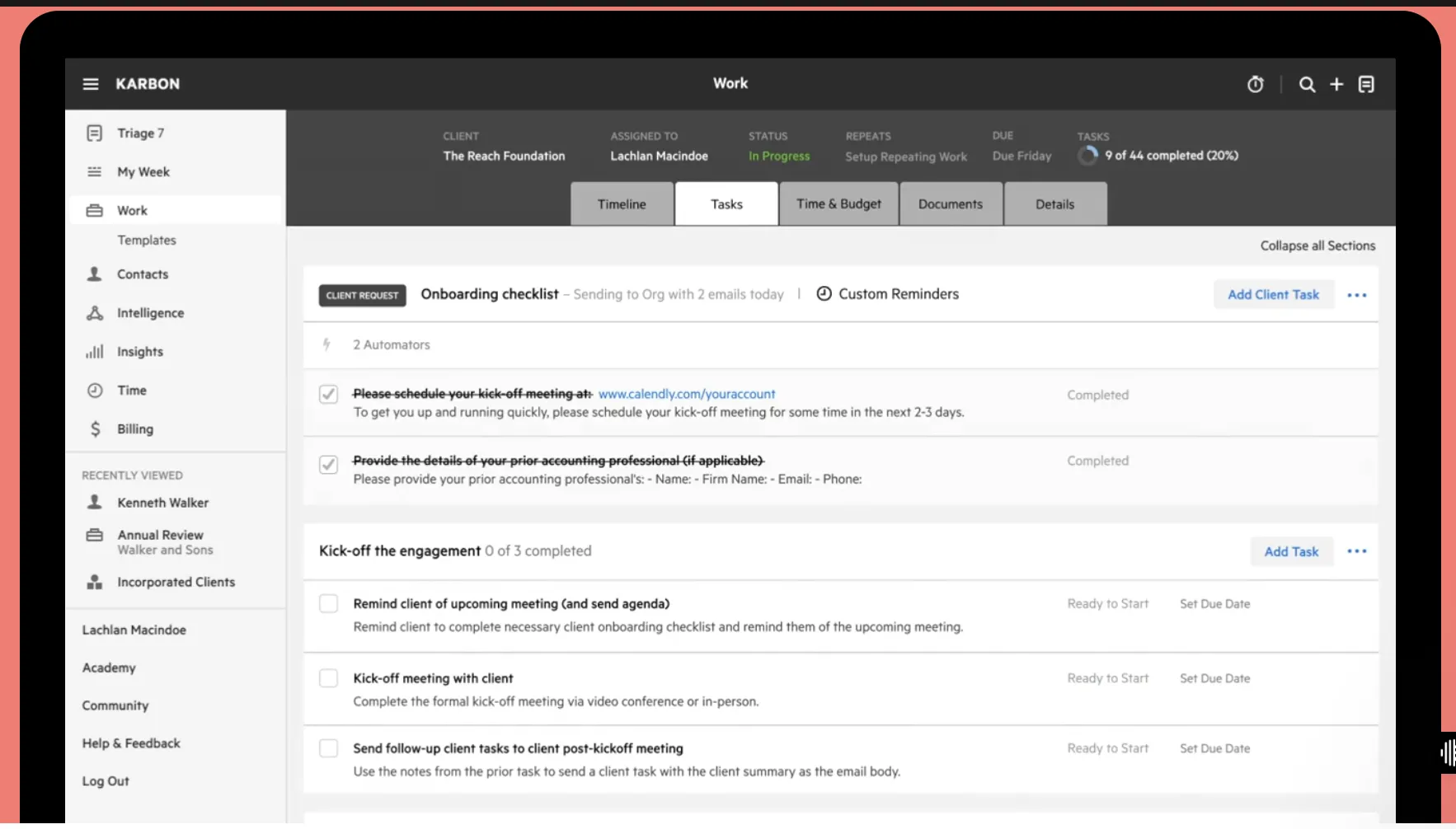1456x829 pixels.
Task: Open Onboarding checklist section options menu
Action: 1356,295
